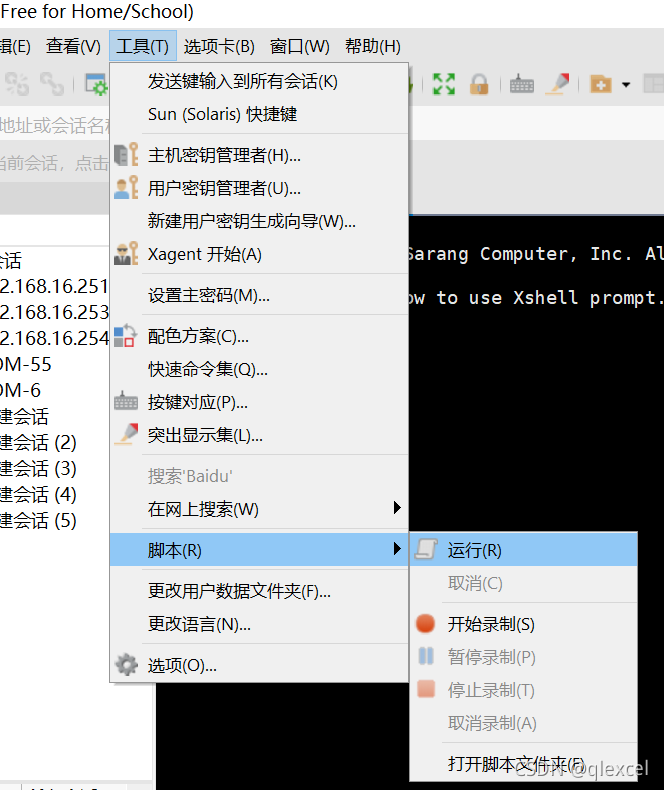Click the Xagent agent icon

pos(126,253)
